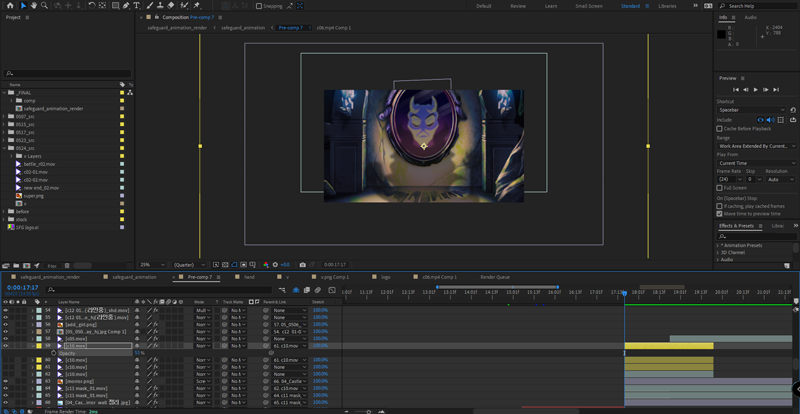This screenshot has width=800, height=414.
Task: Open the safeguard_animation timeline tab
Action: click(133, 276)
